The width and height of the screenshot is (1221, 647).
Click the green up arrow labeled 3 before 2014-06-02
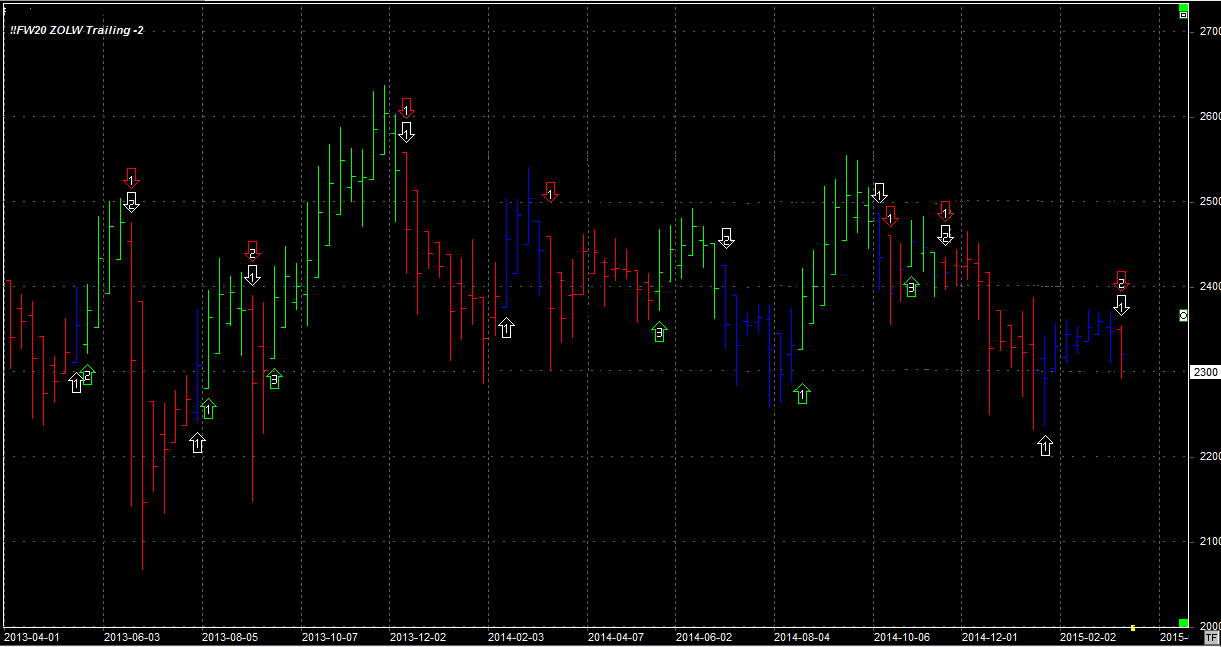click(x=658, y=332)
